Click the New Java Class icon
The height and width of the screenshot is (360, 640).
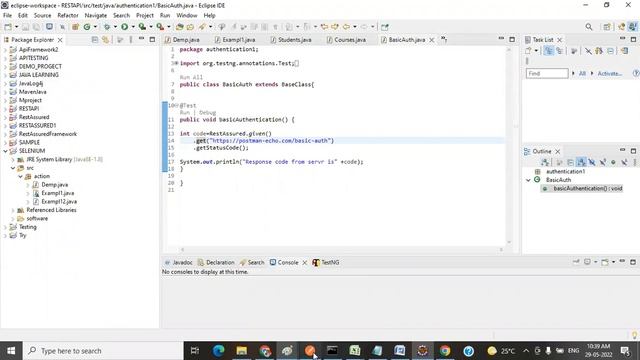tap(87, 27)
